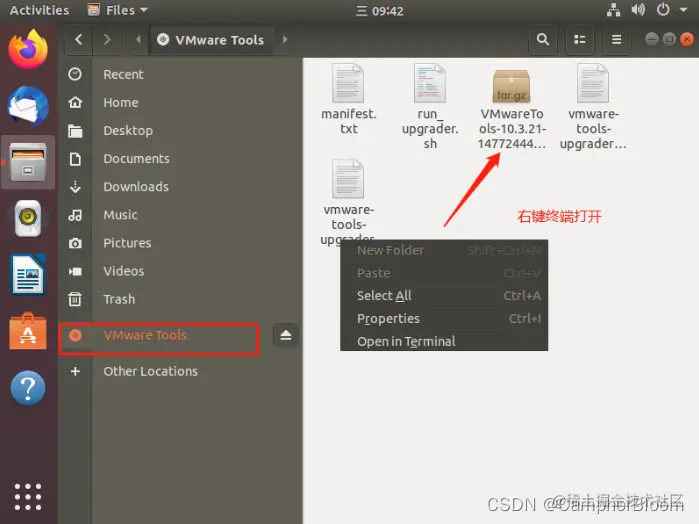Click the Files app icon in dock
This screenshot has height=524, width=699.
click(x=28, y=162)
